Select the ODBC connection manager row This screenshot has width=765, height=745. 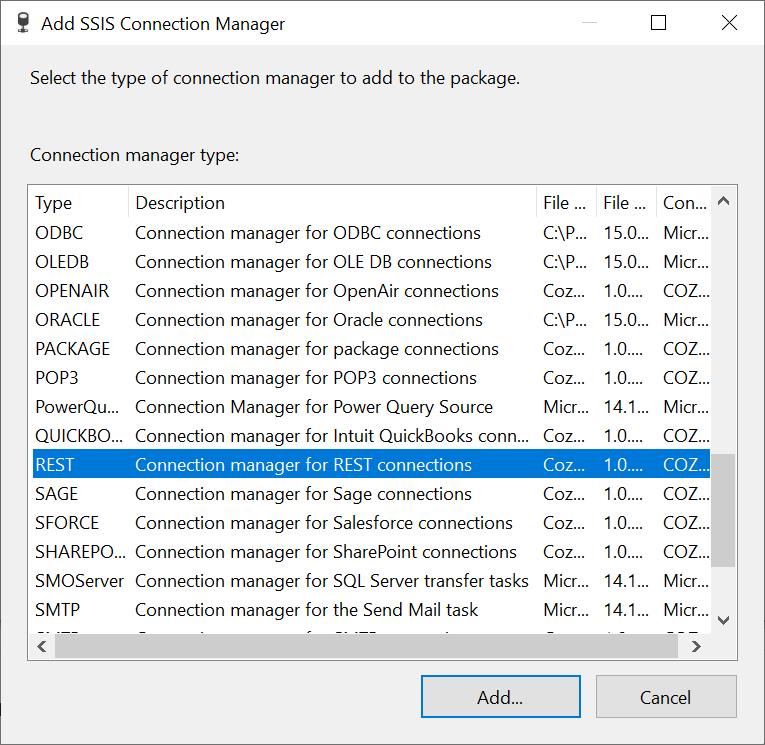coord(59,233)
